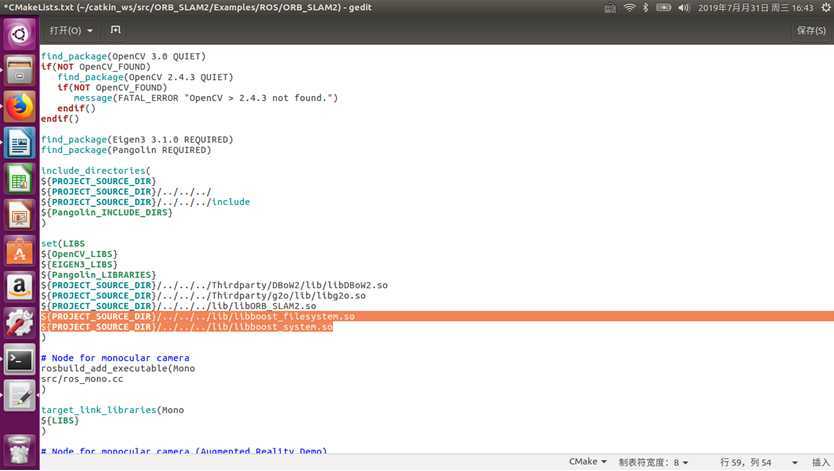
Task: Click line find_package(OpenCV 3.0 QUIET)
Action: pos(123,56)
